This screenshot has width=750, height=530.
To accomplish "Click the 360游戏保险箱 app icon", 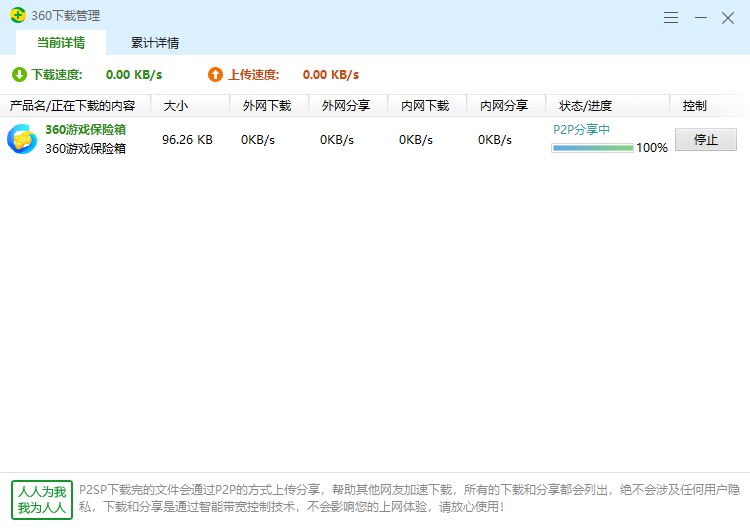I will pos(22,139).
